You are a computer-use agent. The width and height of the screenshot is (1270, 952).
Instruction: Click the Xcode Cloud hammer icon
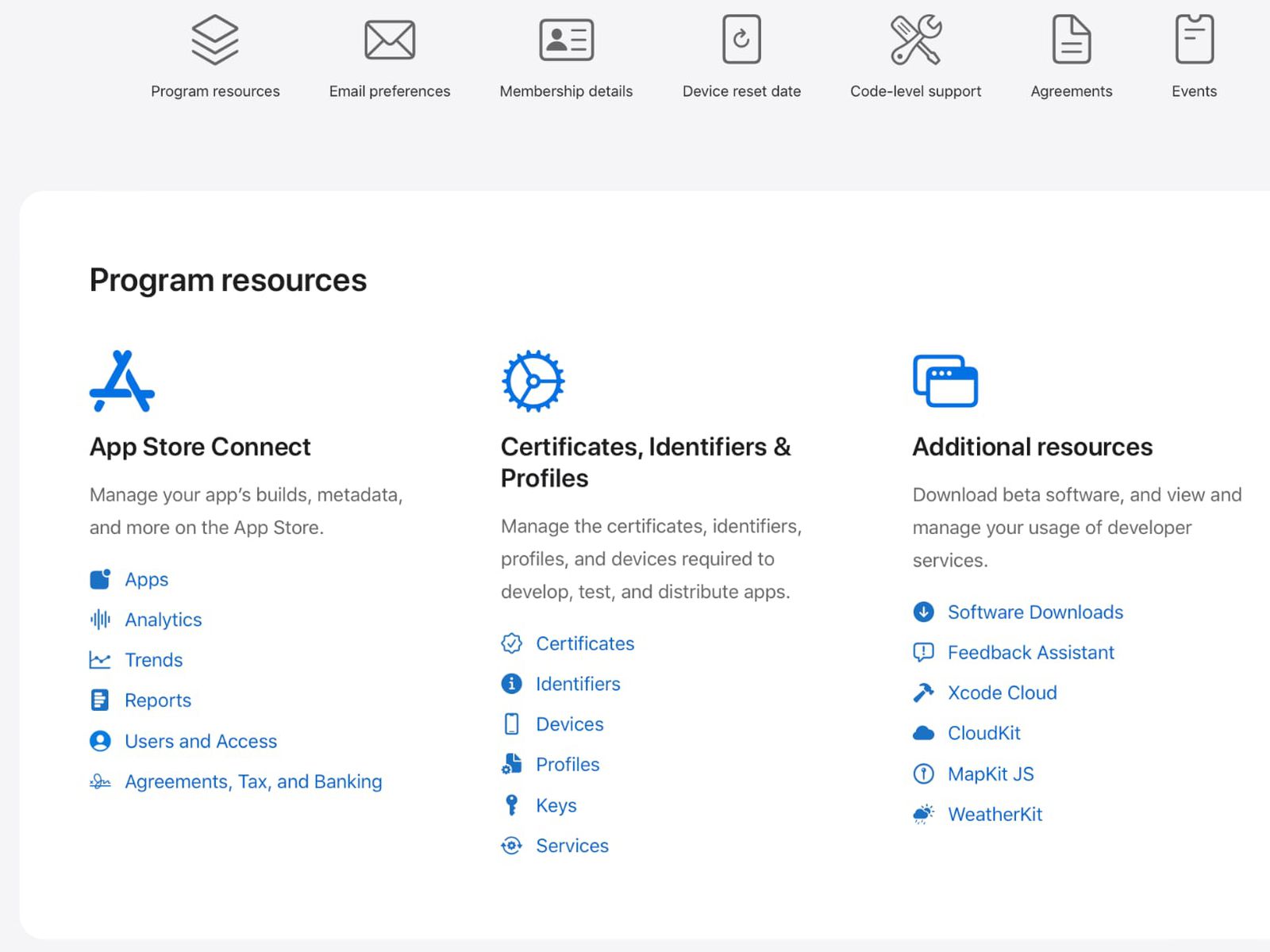923,693
